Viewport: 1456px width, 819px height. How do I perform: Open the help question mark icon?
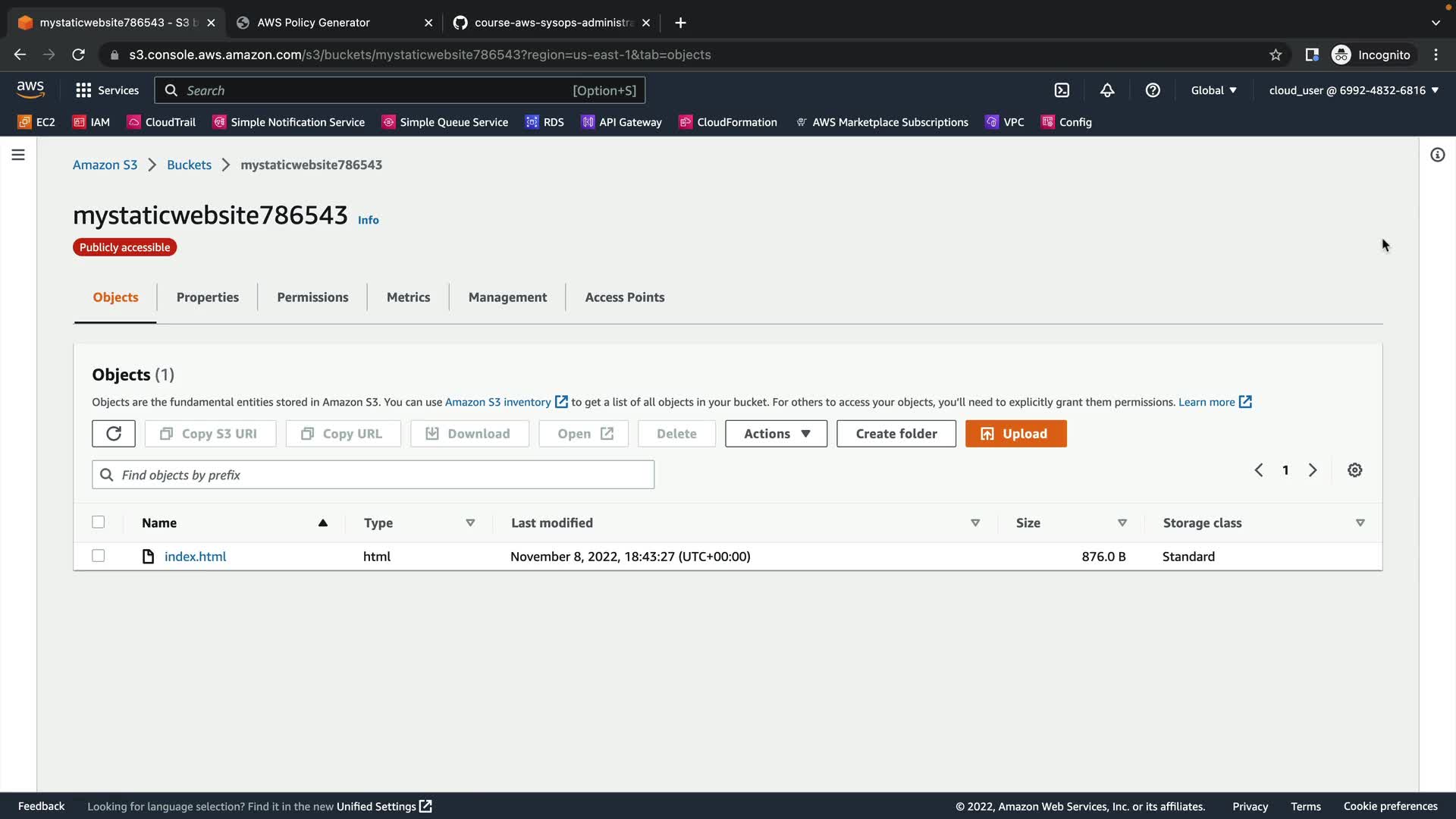1153,90
